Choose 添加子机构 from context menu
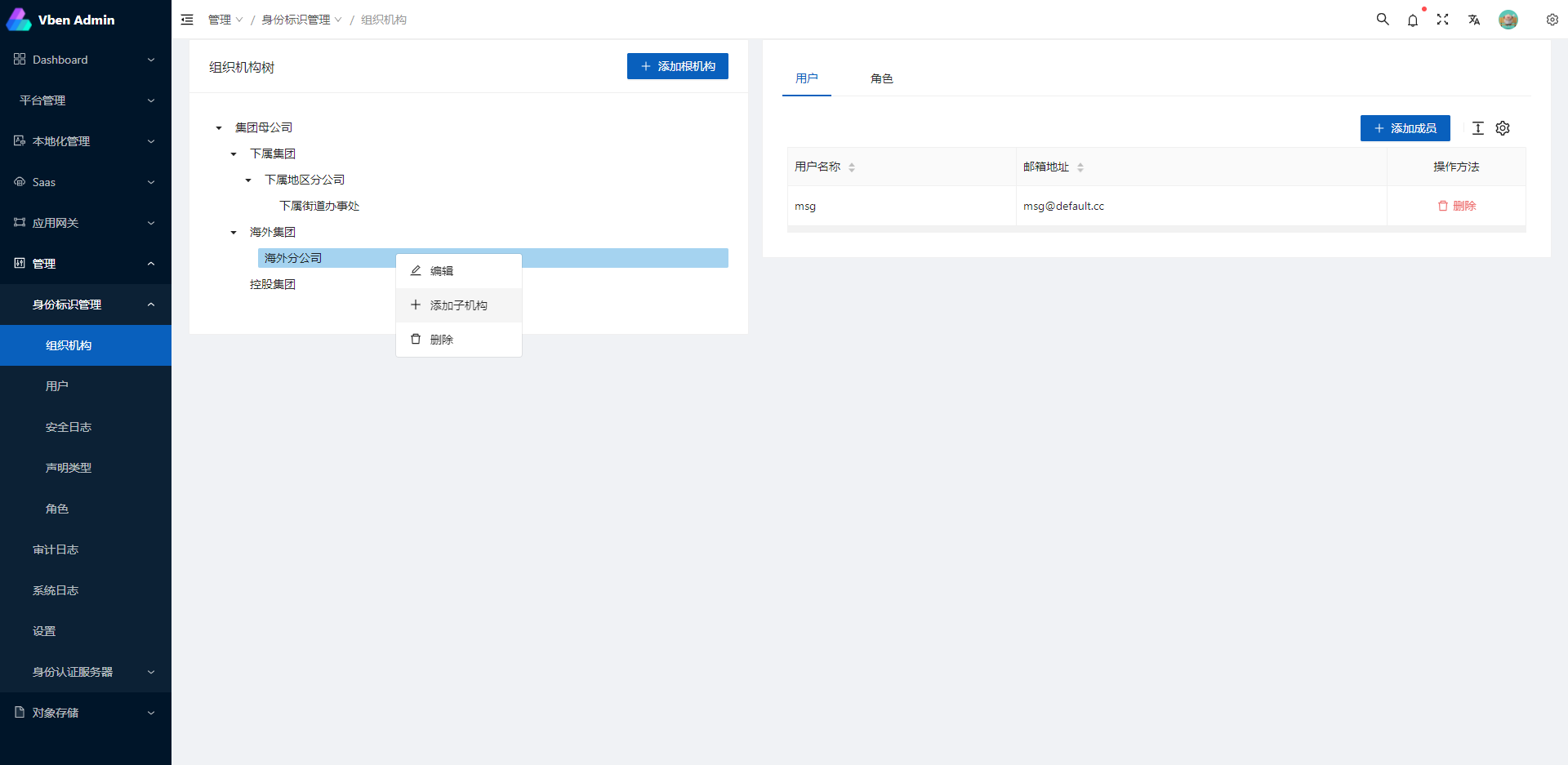This screenshot has width=1568, height=765. (x=458, y=305)
